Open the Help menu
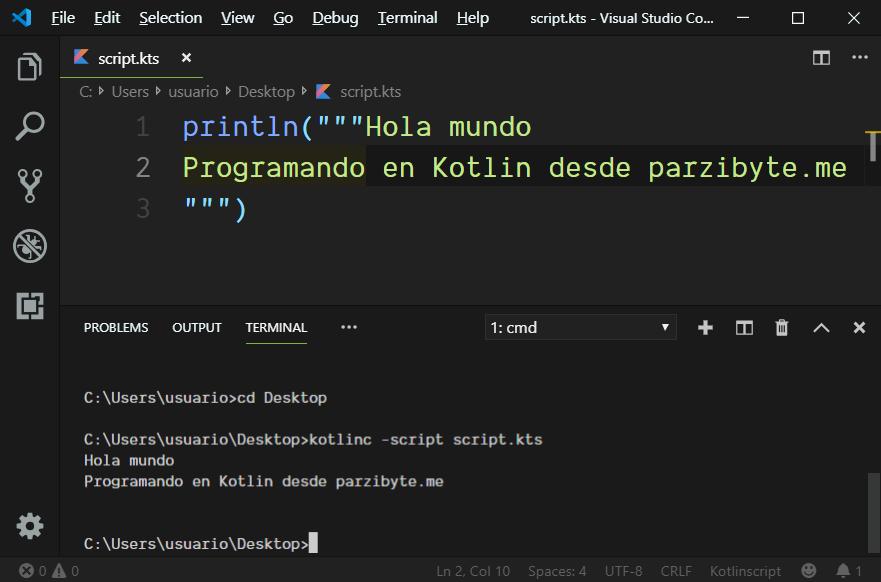This screenshot has width=881, height=582. pos(473,18)
